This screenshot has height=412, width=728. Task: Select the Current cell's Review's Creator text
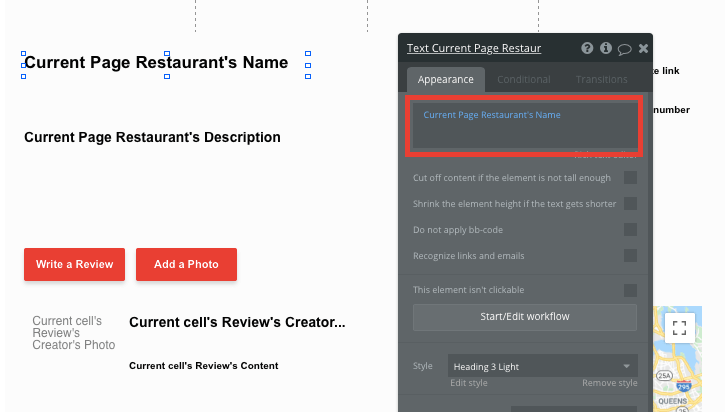237,322
